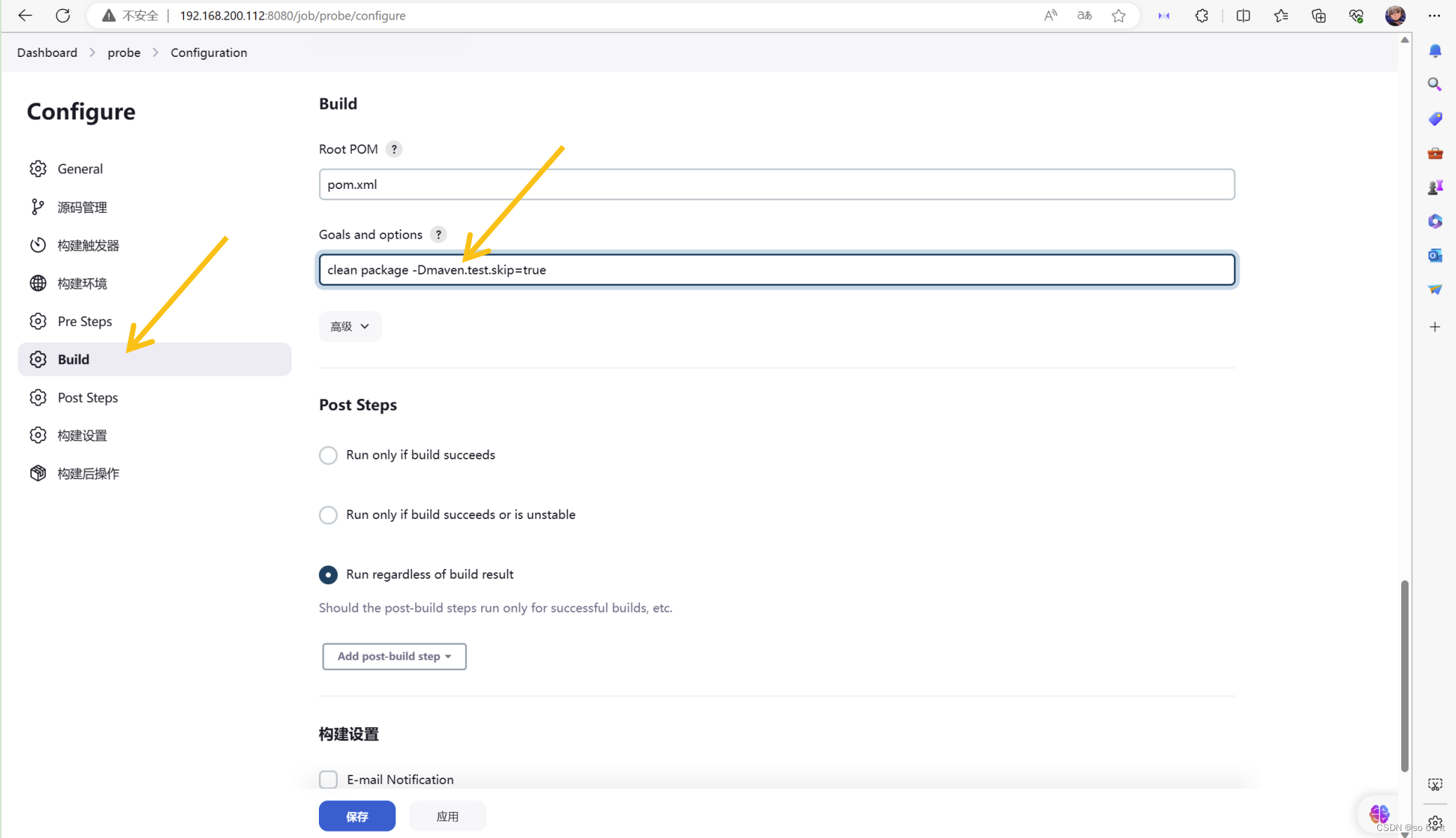The width and height of the screenshot is (1456, 838).
Task: Click the browser address bar URL
Action: pos(292,15)
